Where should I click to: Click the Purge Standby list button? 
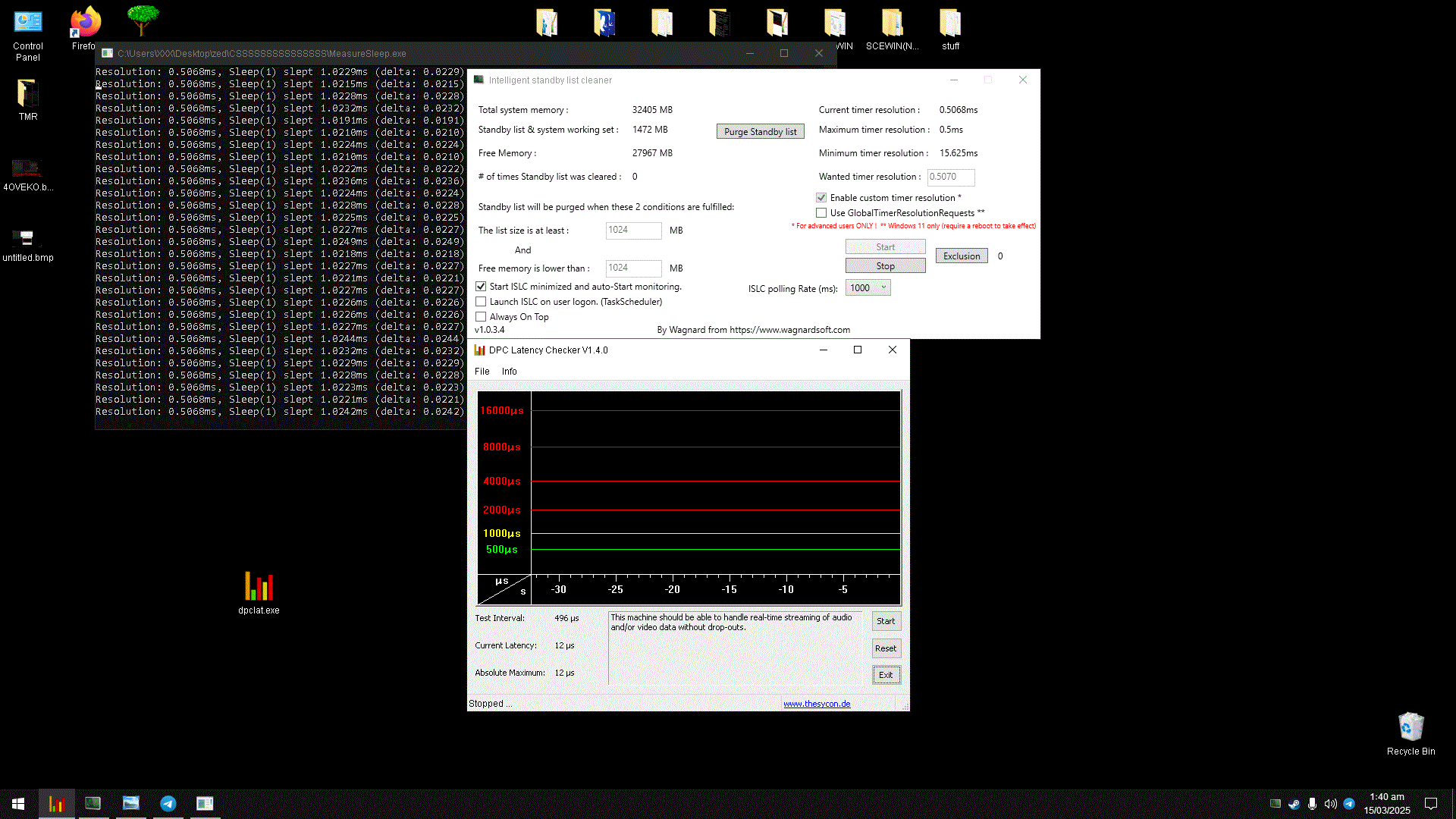pyautogui.click(x=760, y=132)
